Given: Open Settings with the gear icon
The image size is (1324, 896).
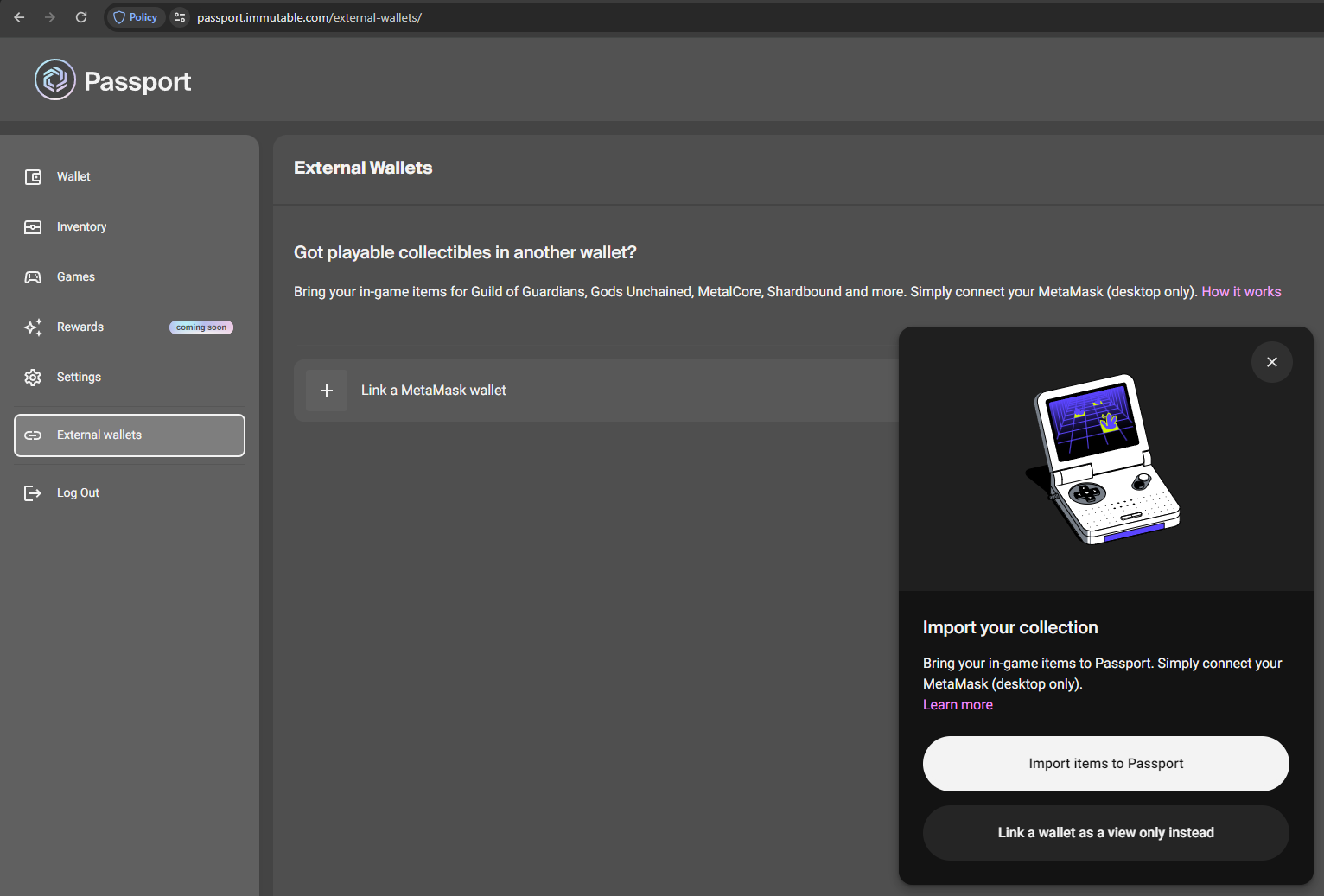Looking at the screenshot, I should point(33,377).
